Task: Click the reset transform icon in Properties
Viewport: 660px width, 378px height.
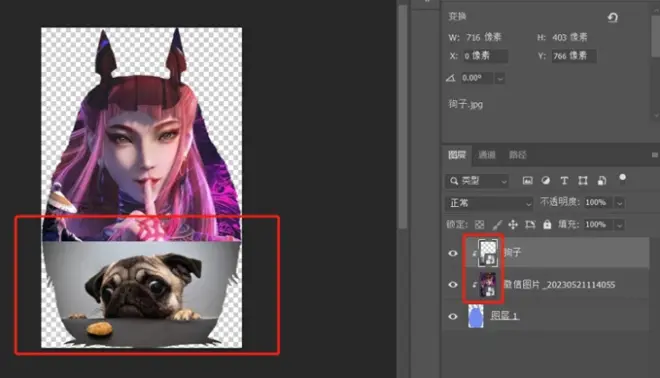Action: (x=612, y=17)
